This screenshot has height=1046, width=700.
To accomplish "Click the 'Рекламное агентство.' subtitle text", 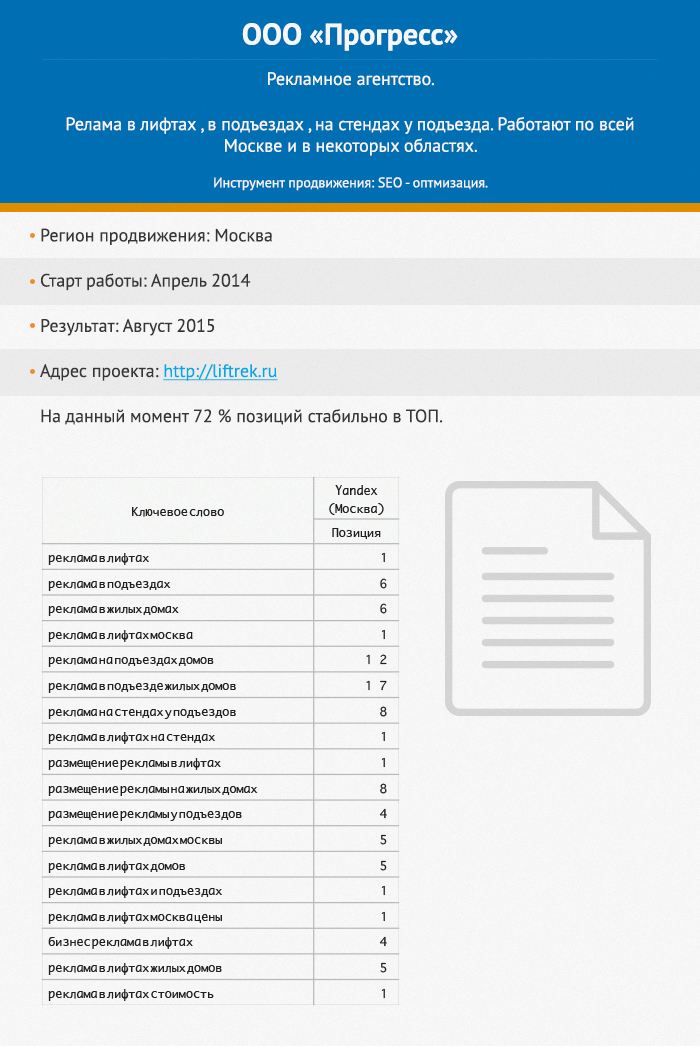I will point(350,78).
